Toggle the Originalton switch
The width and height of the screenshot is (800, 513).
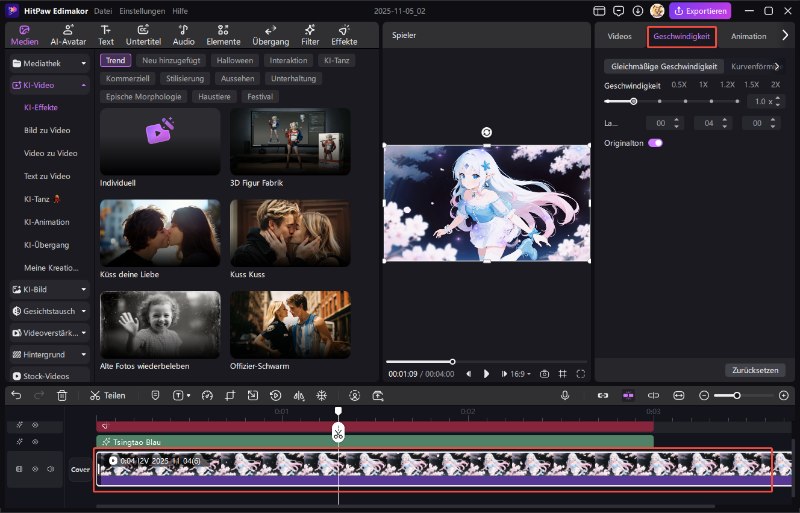[655, 143]
